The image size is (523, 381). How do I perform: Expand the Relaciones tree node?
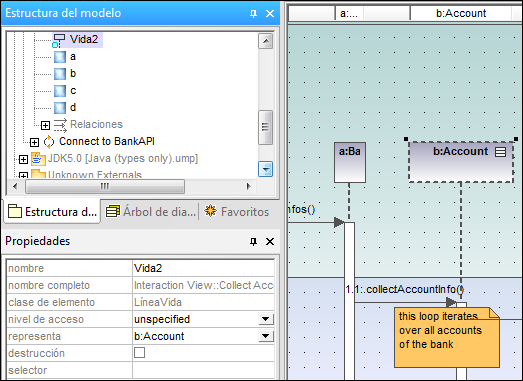(x=45, y=125)
